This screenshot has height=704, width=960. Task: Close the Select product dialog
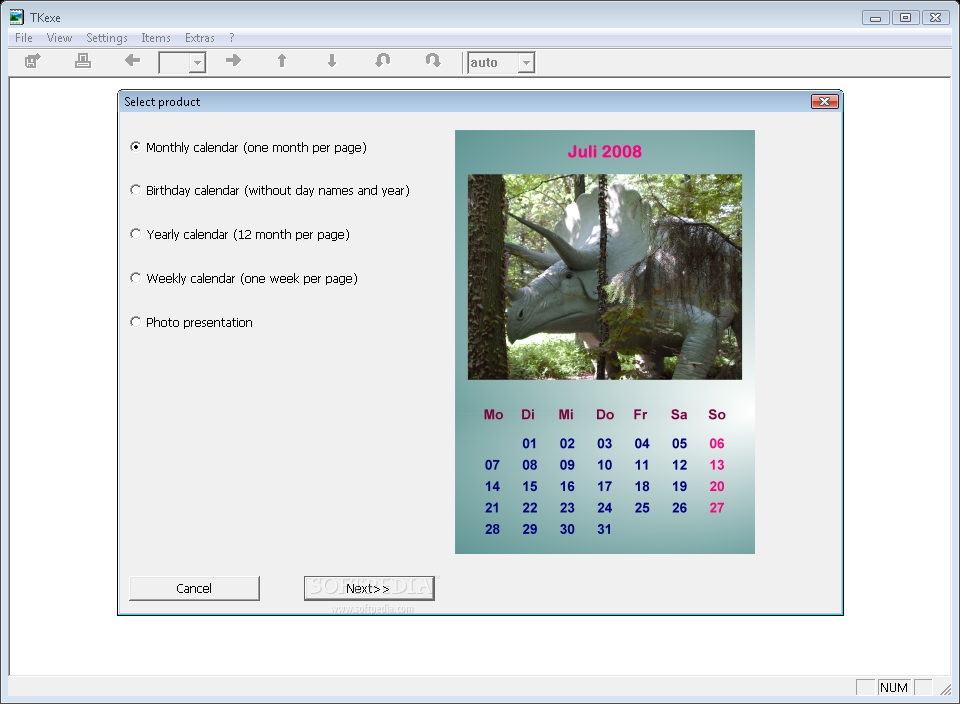coord(824,102)
